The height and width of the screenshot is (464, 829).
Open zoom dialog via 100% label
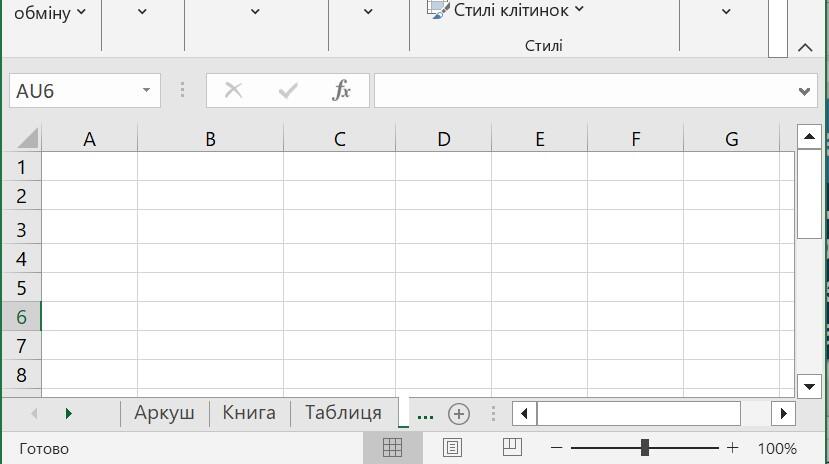coord(777,449)
